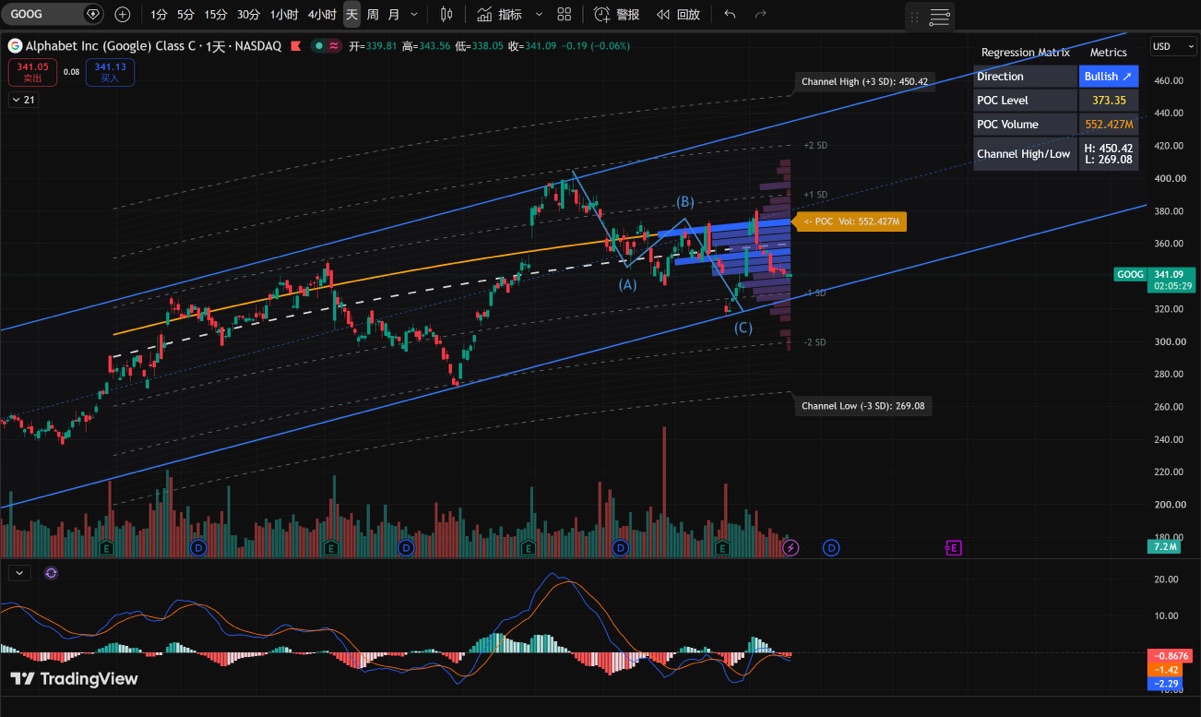Click the chart title Alphabet Inc (Google) Class C
This screenshot has width=1201, height=717.
[110, 46]
